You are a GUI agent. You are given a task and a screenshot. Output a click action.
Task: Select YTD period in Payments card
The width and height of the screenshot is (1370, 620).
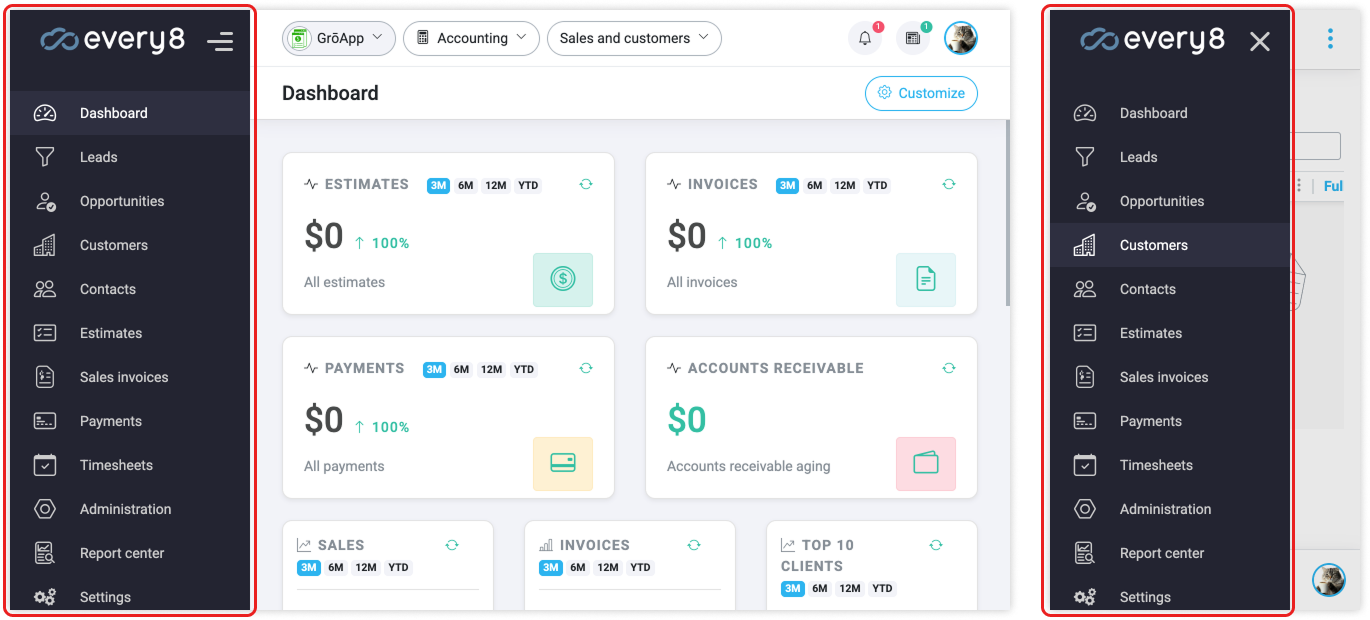[524, 370]
